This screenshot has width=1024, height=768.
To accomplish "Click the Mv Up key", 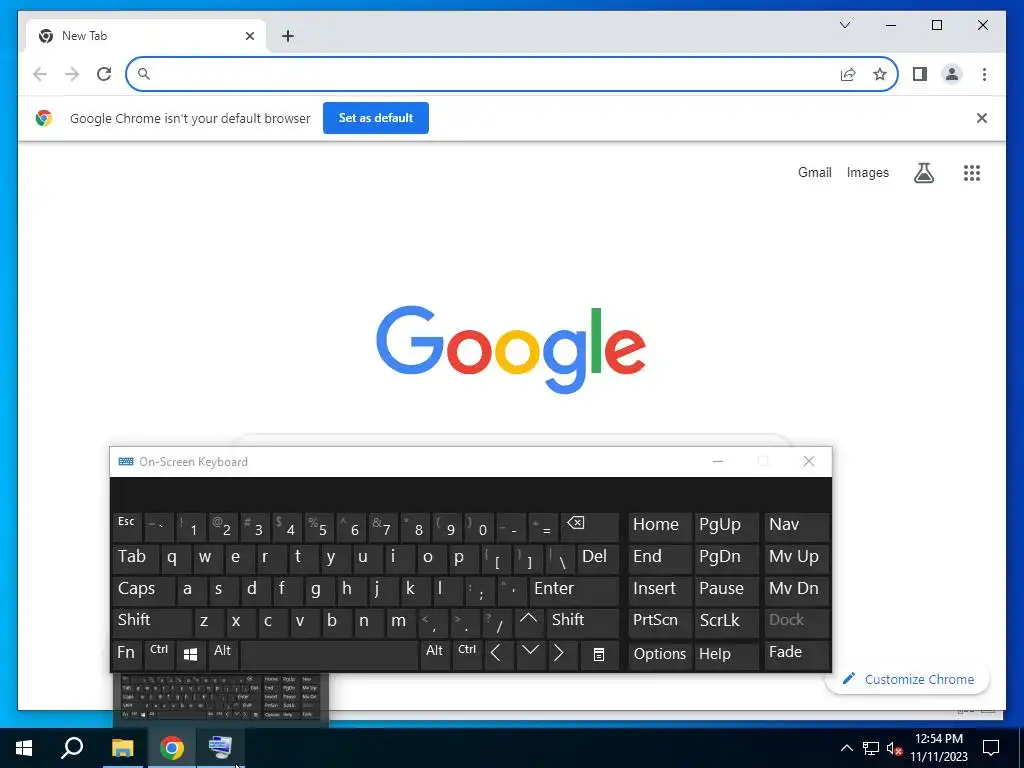I will [x=797, y=558].
